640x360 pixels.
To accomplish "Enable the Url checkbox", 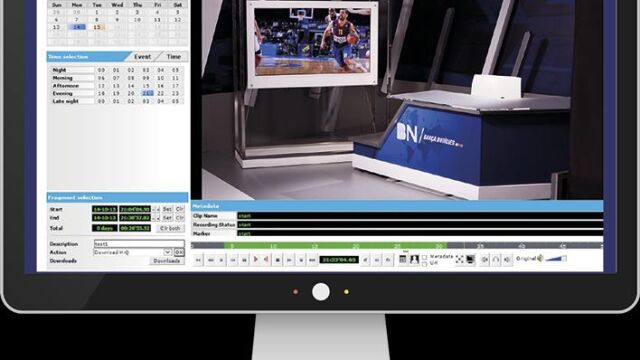I will pos(424,264).
